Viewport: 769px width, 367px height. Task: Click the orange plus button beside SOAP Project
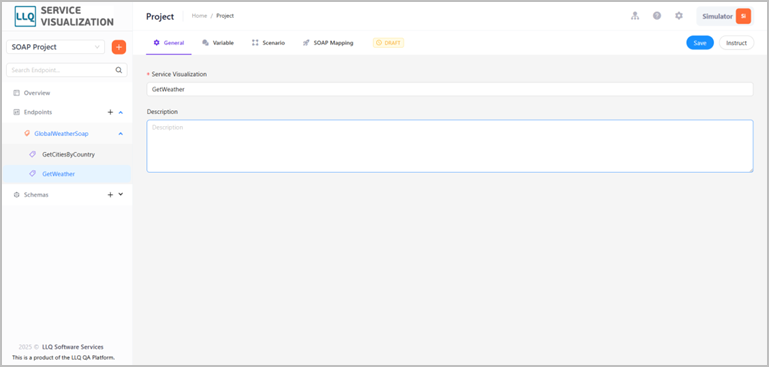click(119, 47)
